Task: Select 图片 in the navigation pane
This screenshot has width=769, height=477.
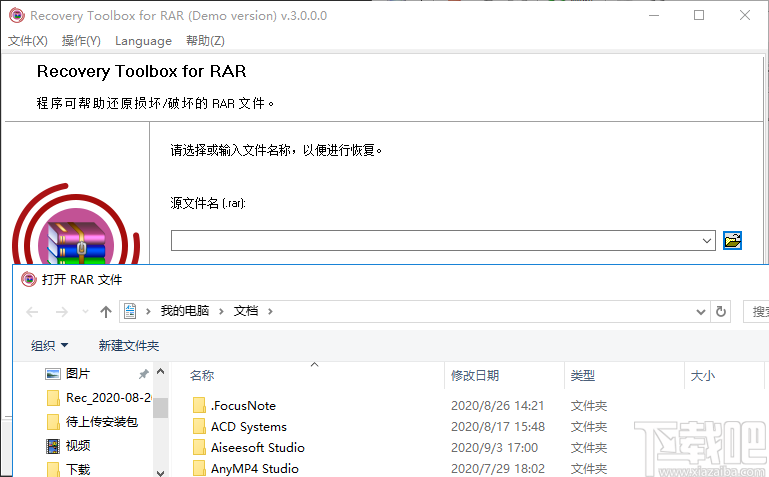Action: coord(77,374)
